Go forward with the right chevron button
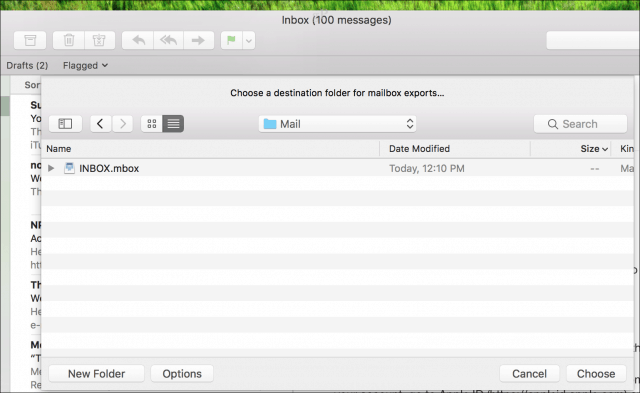This screenshot has width=640, height=393. (x=122, y=124)
